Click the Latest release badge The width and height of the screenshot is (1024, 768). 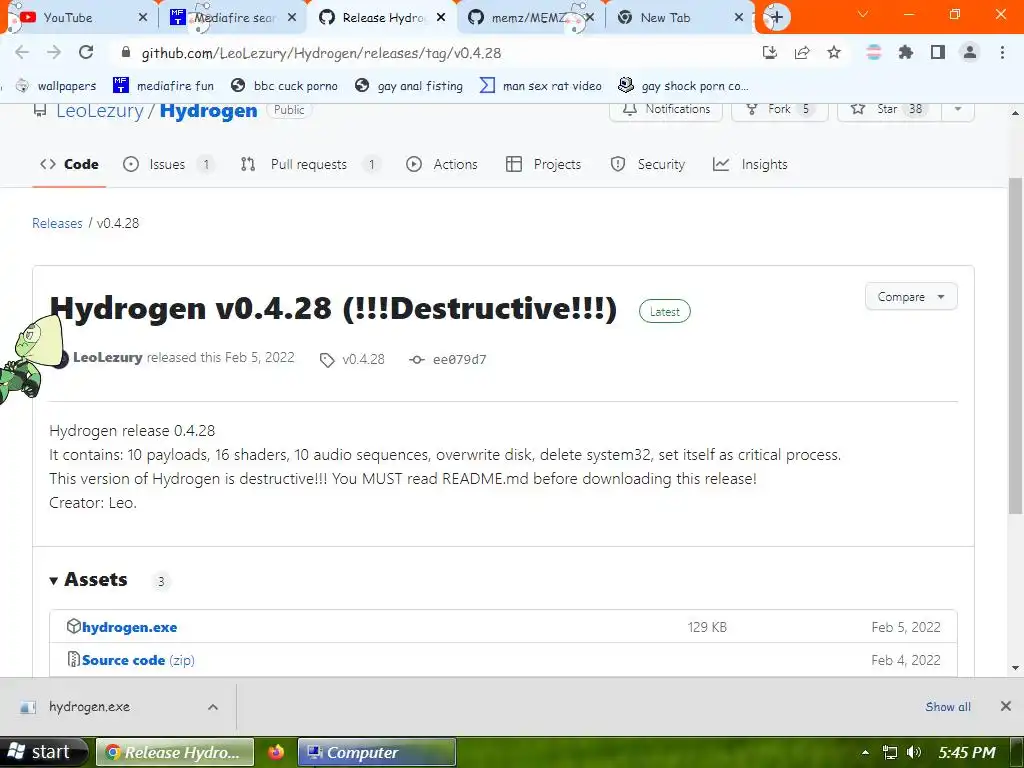[665, 312]
